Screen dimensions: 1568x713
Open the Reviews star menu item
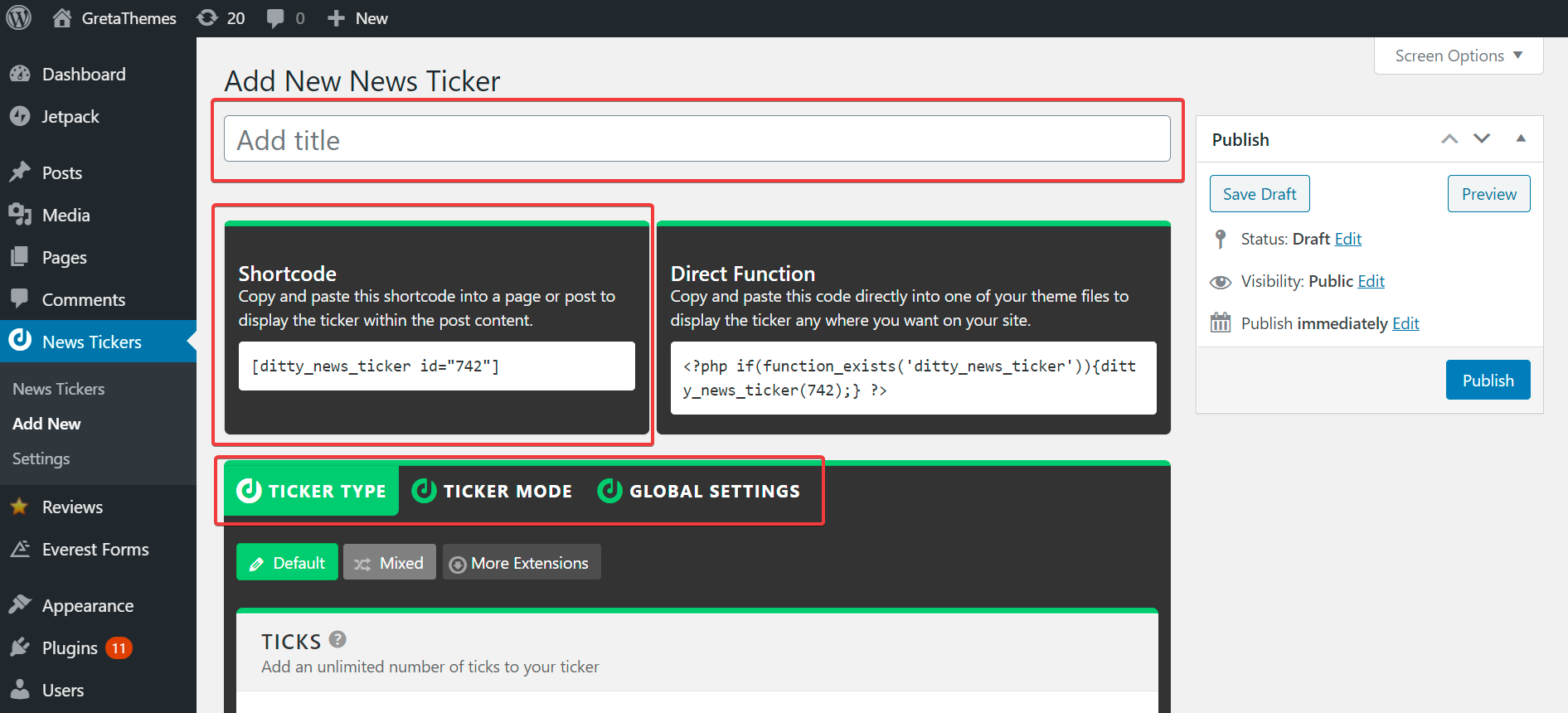click(72, 507)
